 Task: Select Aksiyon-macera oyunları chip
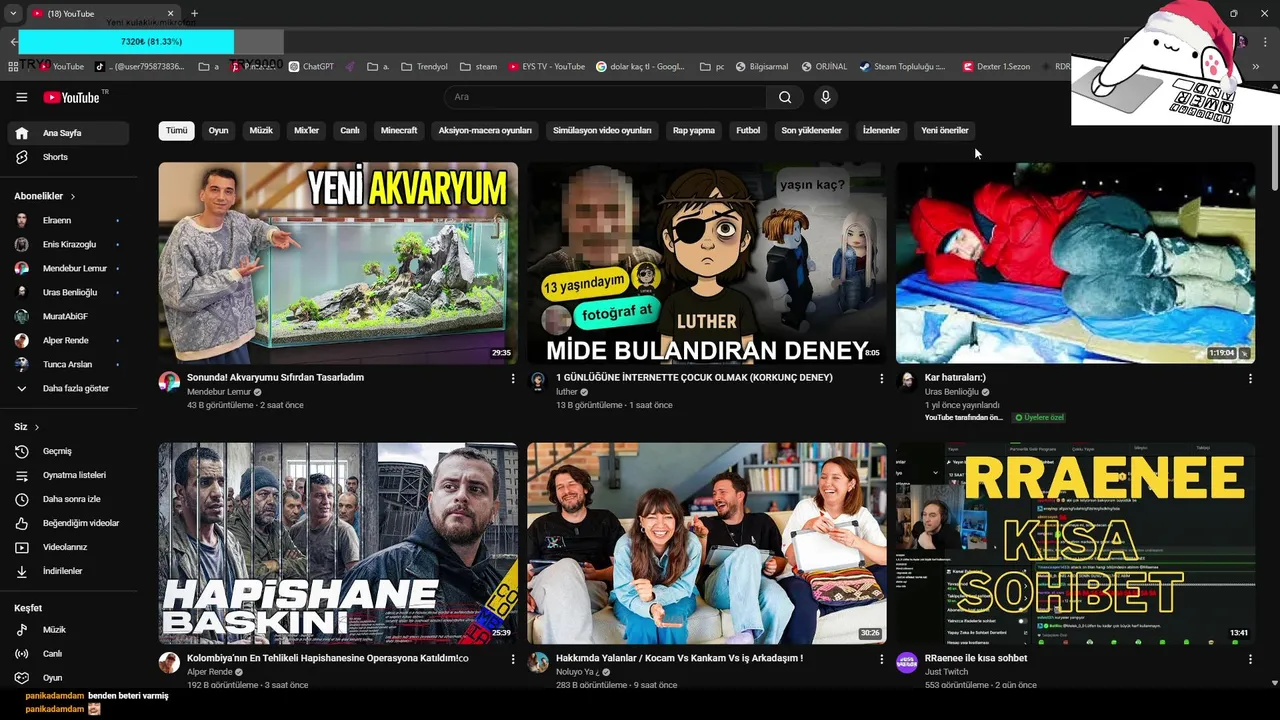[x=485, y=131]
